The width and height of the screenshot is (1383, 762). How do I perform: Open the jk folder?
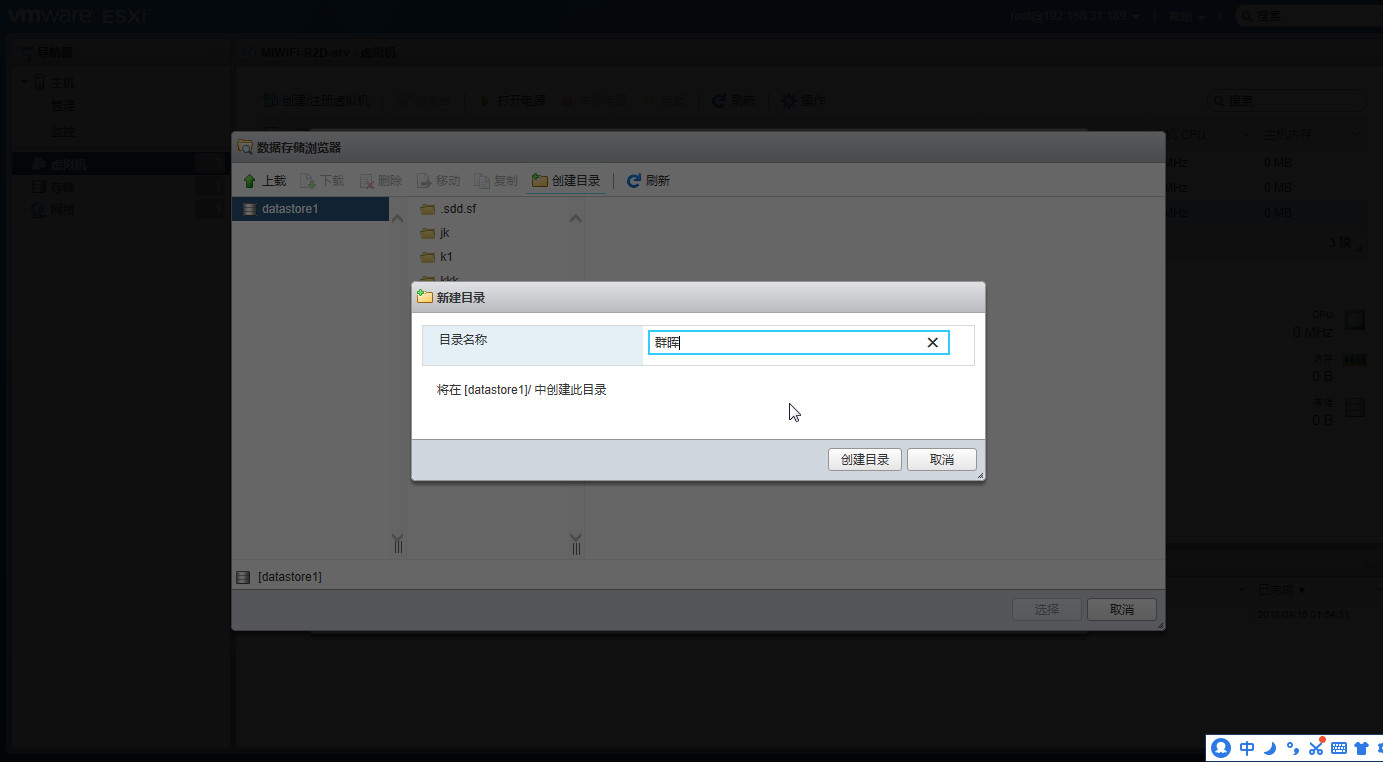[x=444, y=233]
